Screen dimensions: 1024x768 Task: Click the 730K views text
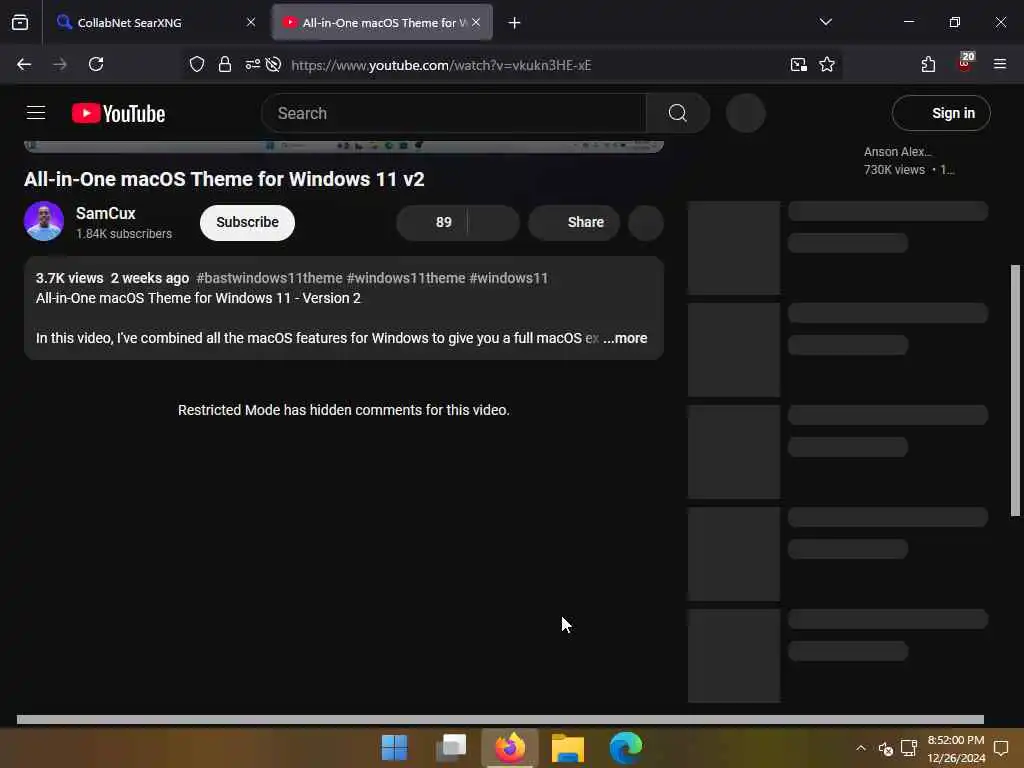click(894, 170)
